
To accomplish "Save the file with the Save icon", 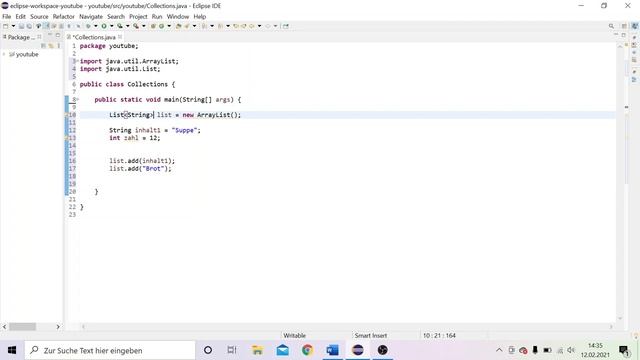I will click(x=21, y=26).
